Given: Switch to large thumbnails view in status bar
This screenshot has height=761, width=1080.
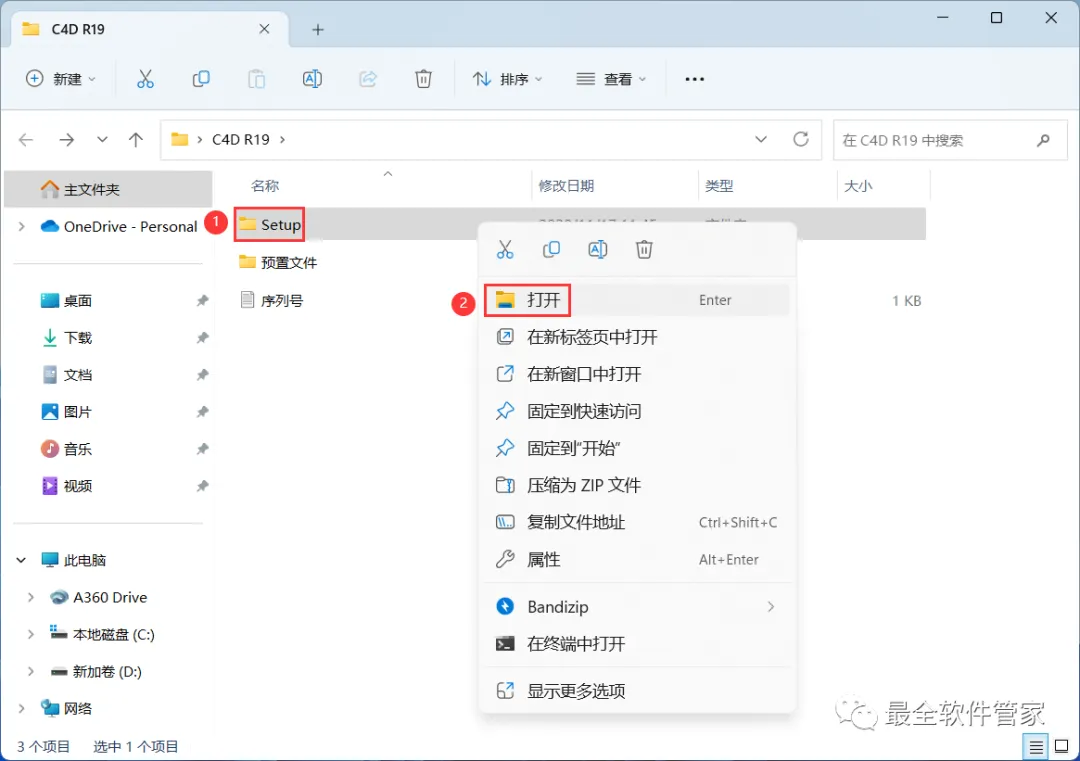Looking at the screenshot, I should pyautogui.click(x=1061, y=747).
